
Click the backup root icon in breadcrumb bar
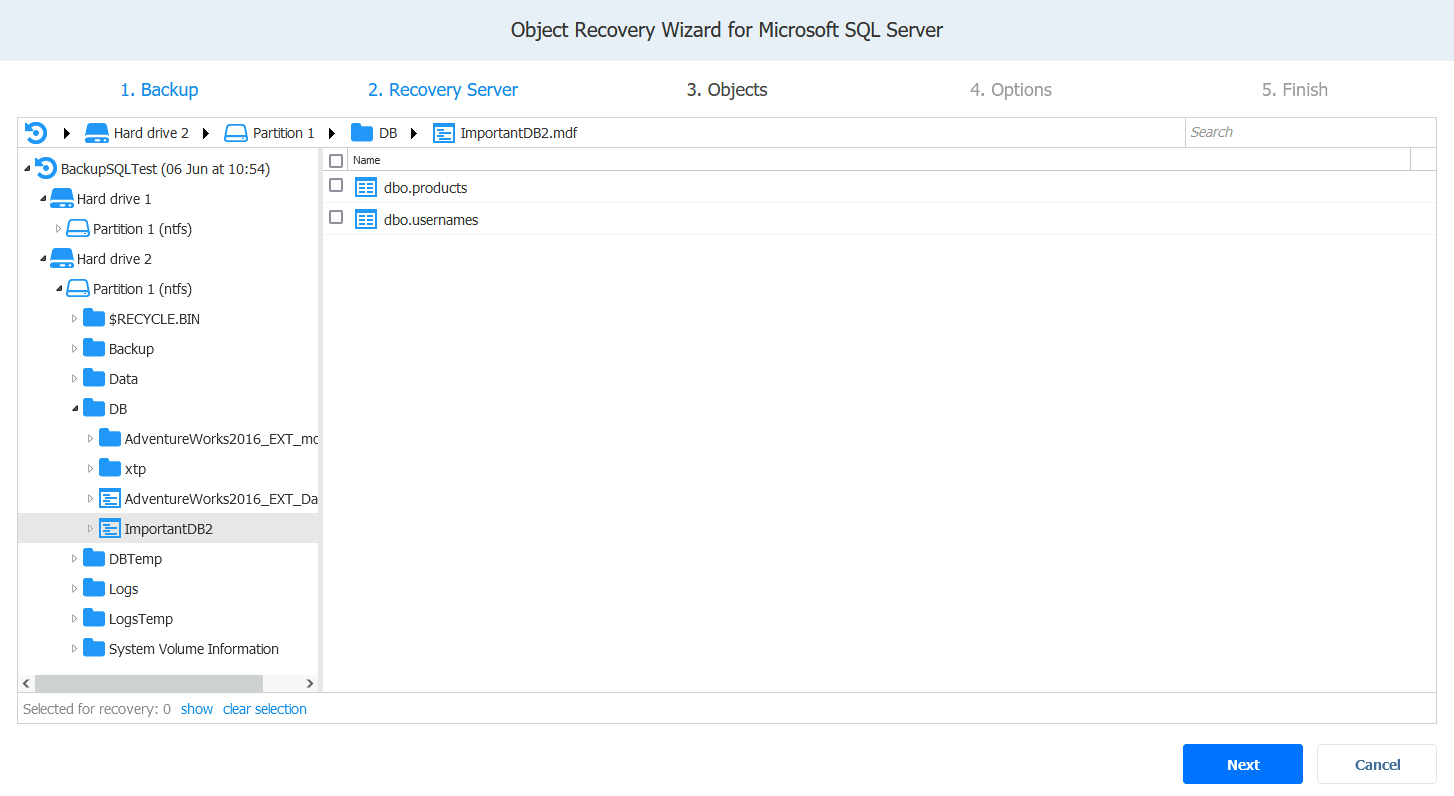pyautogui.click(x=36, y=132)
